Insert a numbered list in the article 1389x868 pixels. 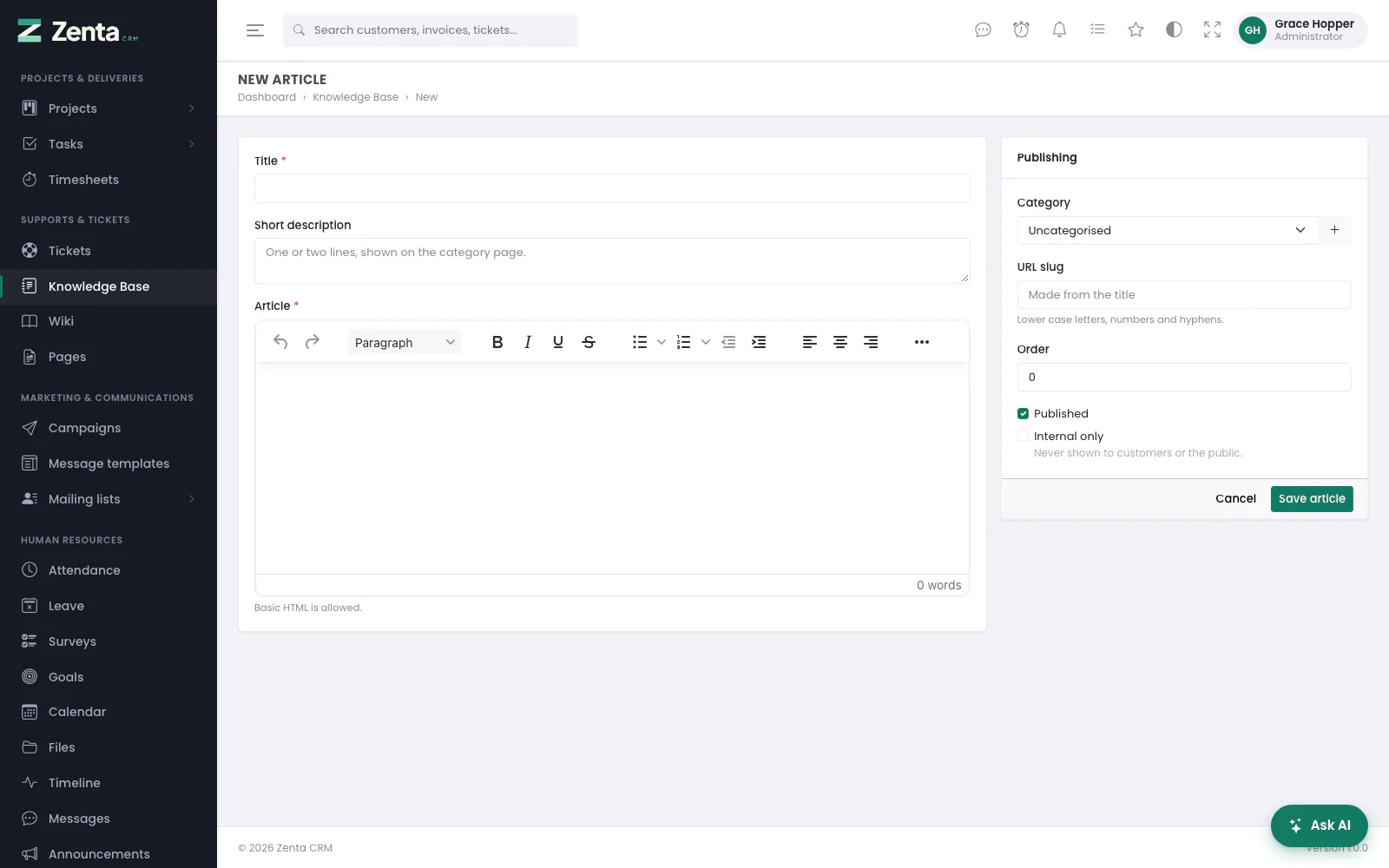pos(684,342)
